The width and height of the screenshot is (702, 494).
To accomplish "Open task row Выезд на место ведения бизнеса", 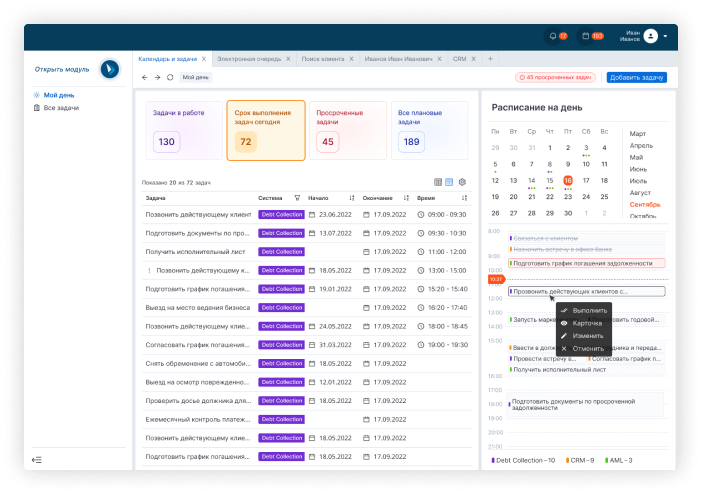I will (x=307, y=308).
